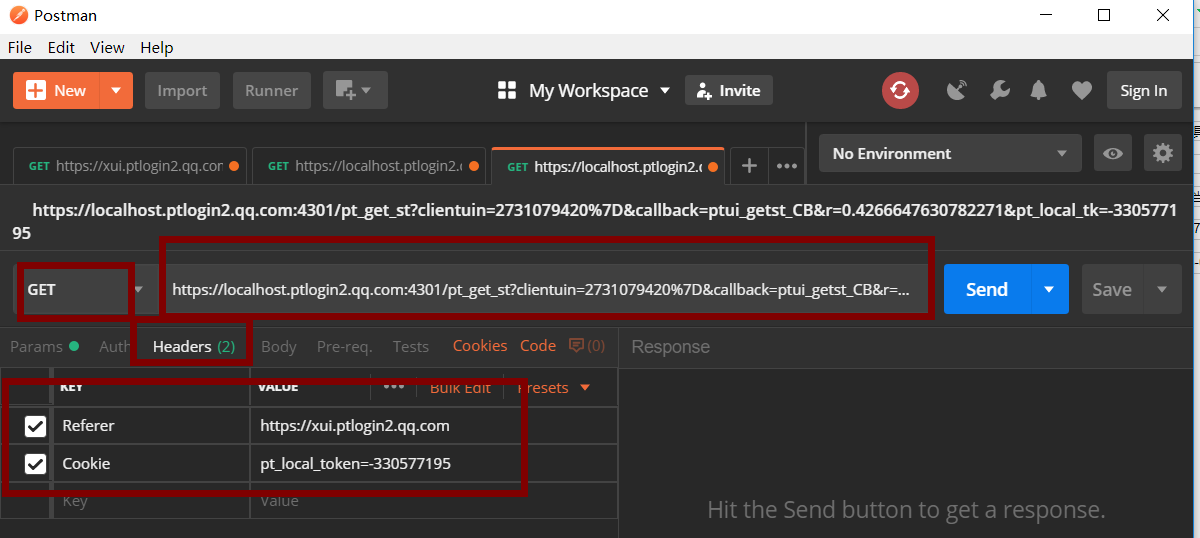Click the Referer key cell

[x=150, y=426]
